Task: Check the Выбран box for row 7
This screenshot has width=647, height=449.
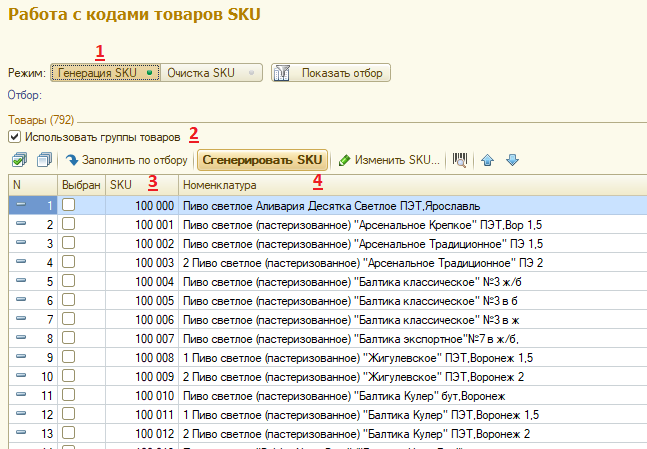Action: coord(68,319)
